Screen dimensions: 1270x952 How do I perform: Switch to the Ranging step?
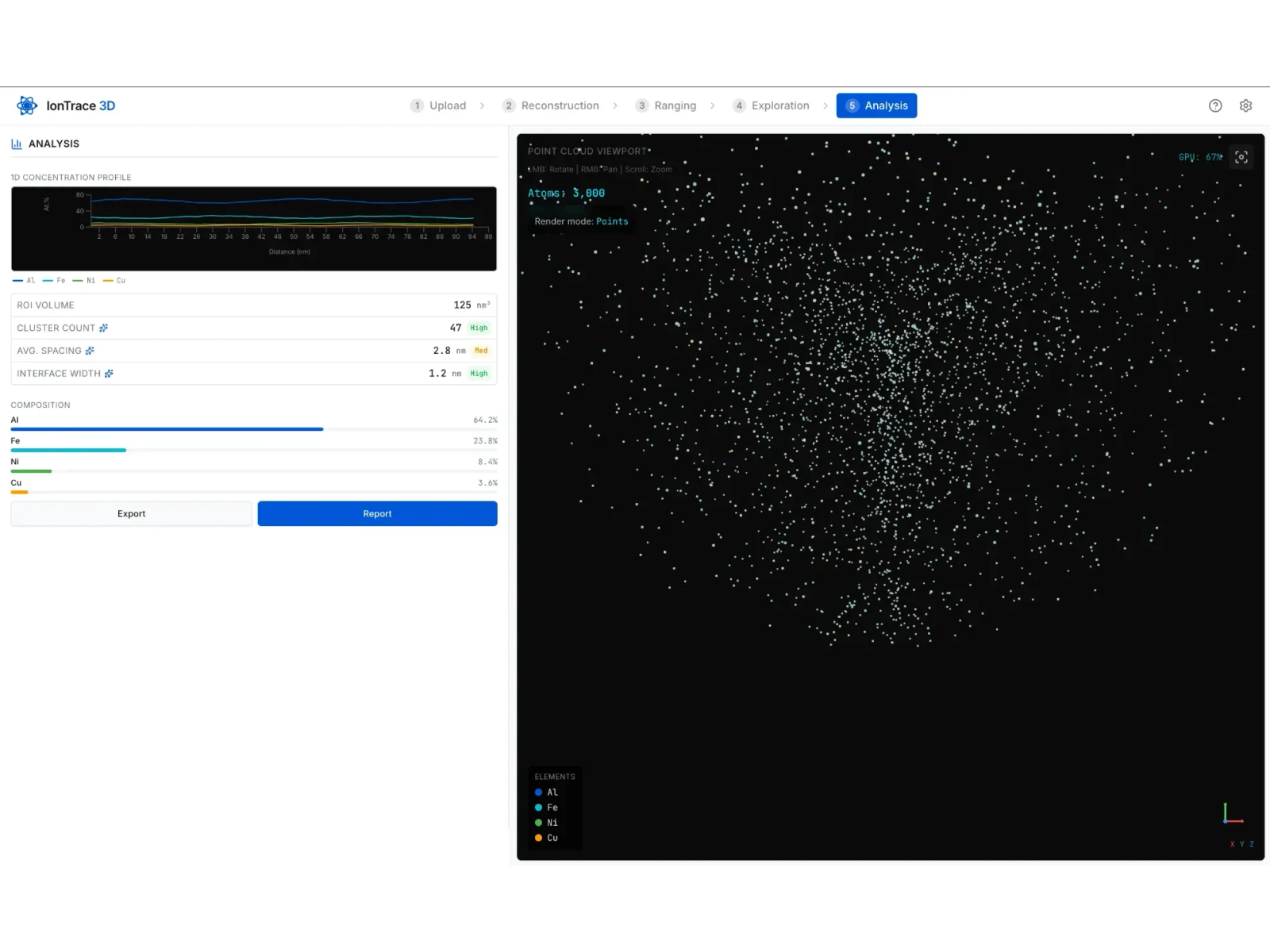click(x=667, y=106)
